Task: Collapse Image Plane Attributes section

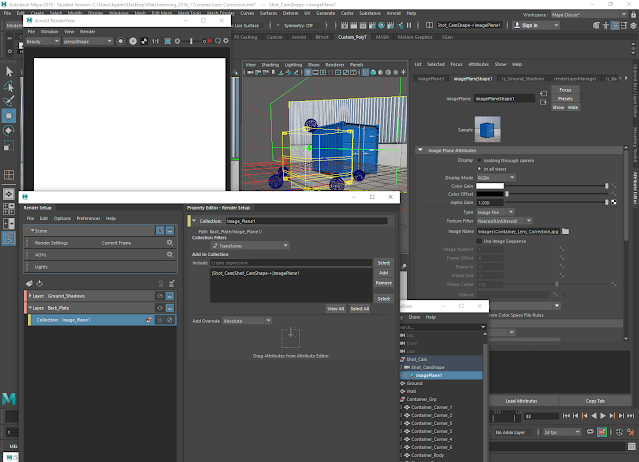Action: (x=420, y=150)
